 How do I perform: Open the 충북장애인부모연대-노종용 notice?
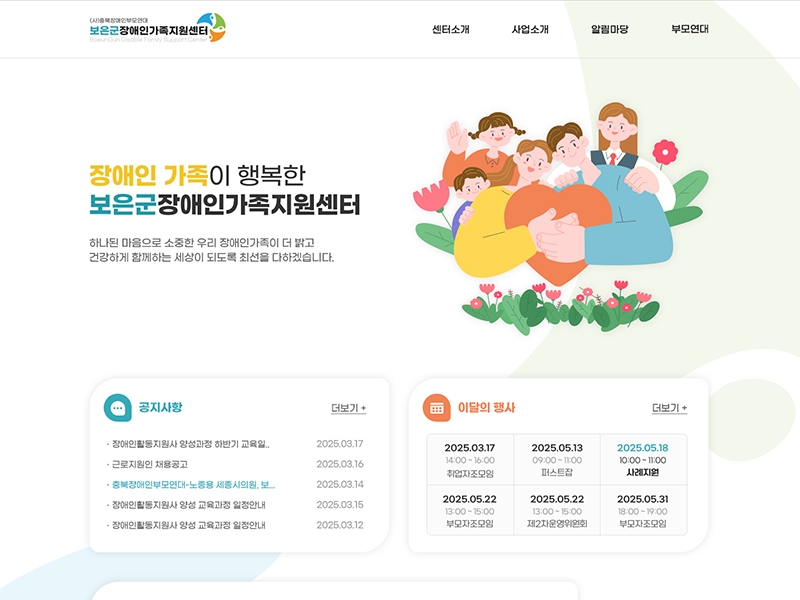(193, 484)
